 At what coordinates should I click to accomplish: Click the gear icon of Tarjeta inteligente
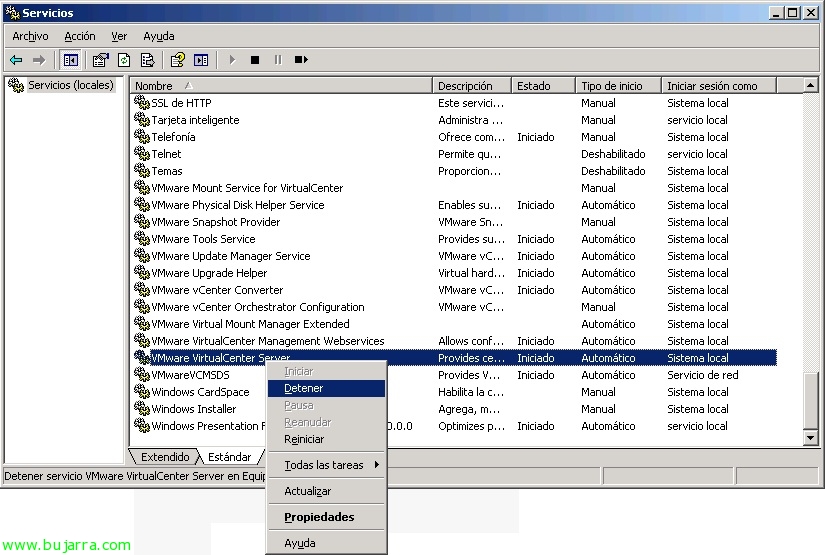[142, 119]
